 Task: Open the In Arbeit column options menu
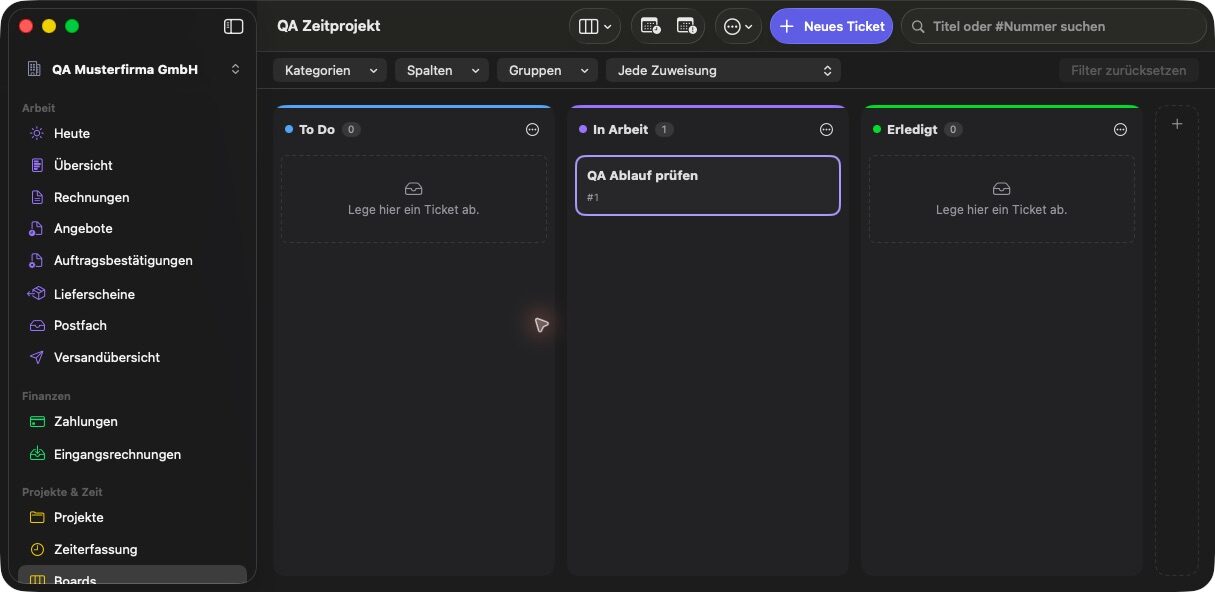tap(826, 129)
